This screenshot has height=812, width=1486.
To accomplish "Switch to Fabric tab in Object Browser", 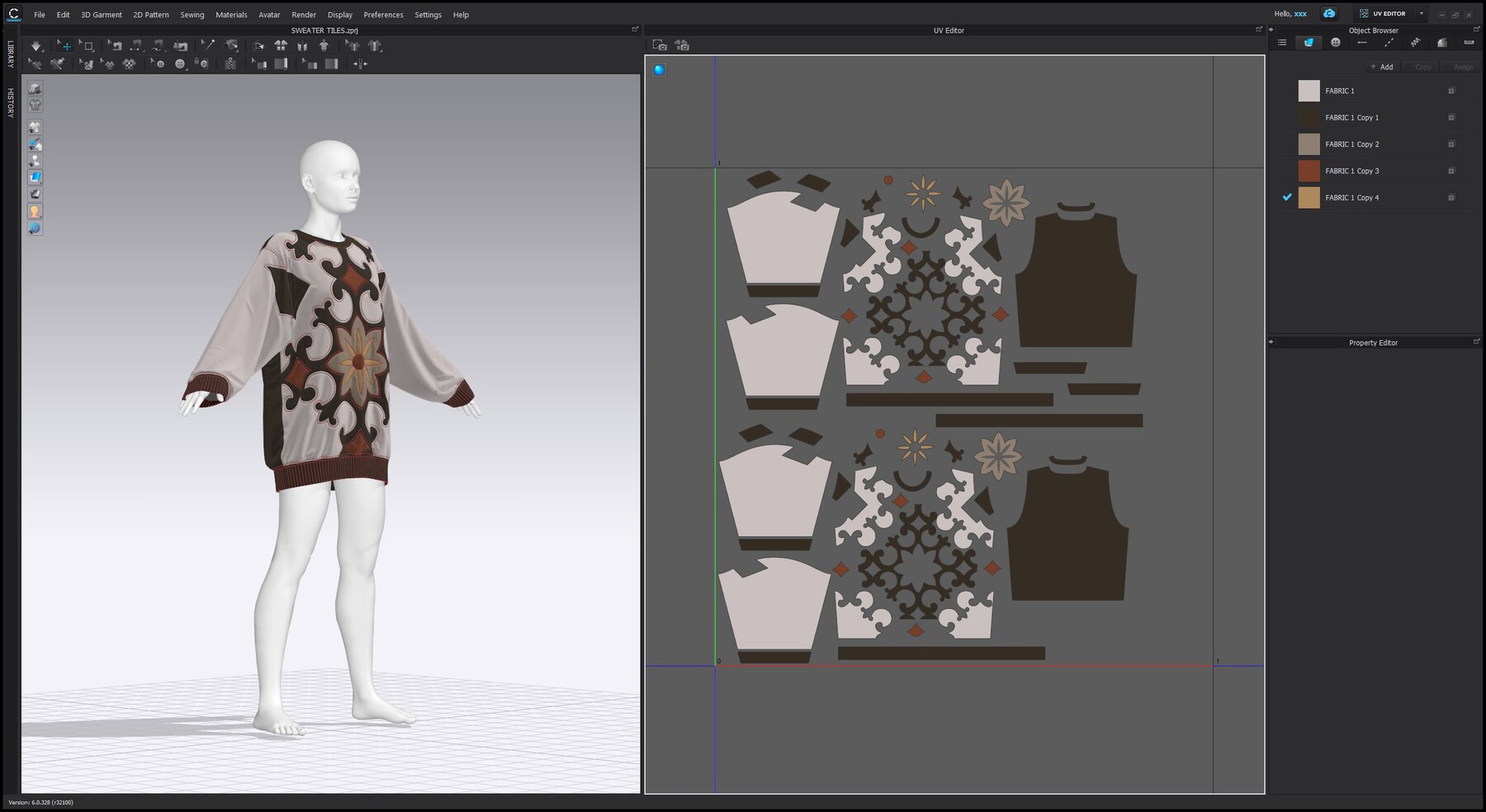I will click(x=1309, y=42).
